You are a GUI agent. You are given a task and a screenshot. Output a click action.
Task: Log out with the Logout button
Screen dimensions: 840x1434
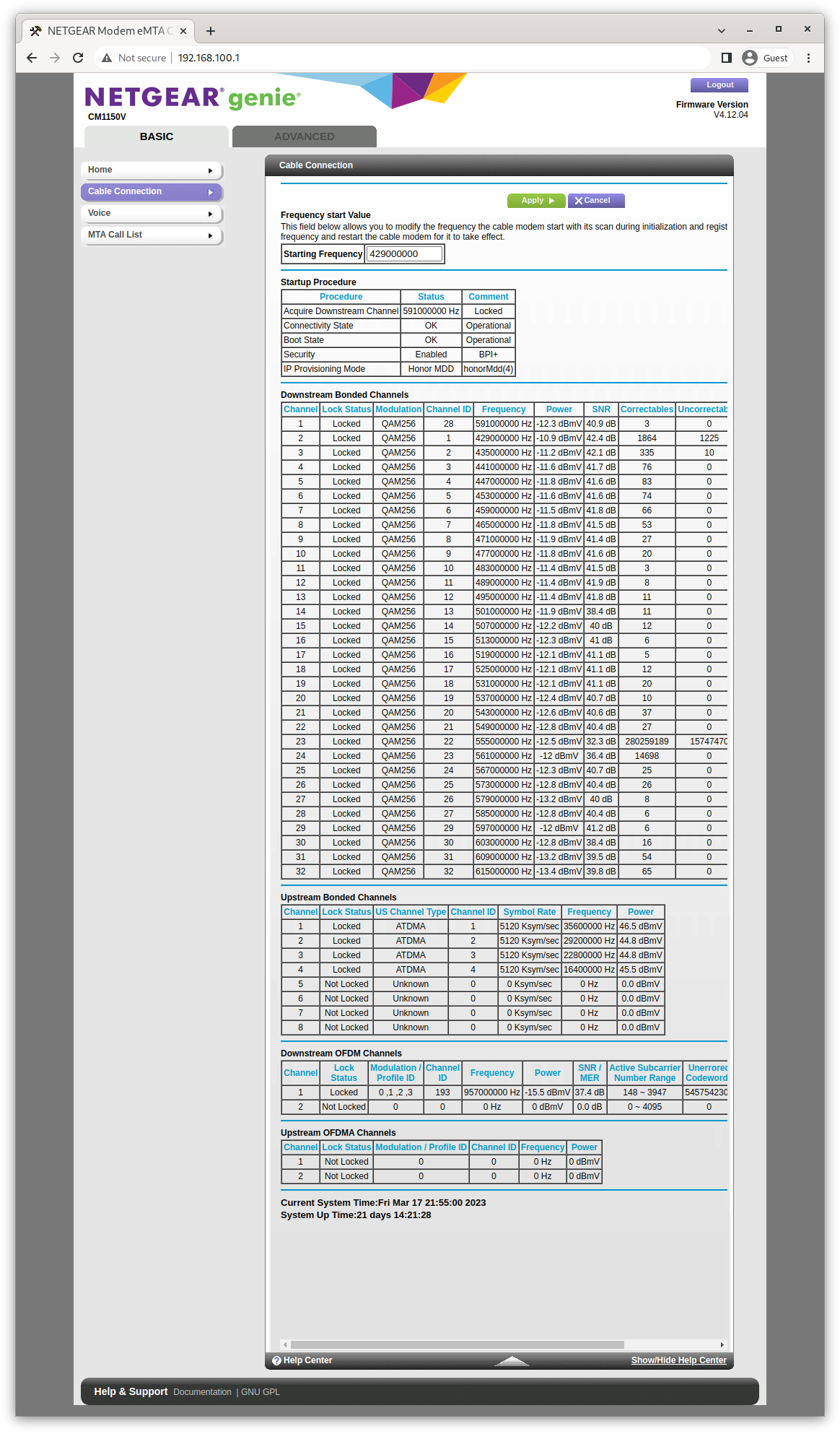[719, 84]
